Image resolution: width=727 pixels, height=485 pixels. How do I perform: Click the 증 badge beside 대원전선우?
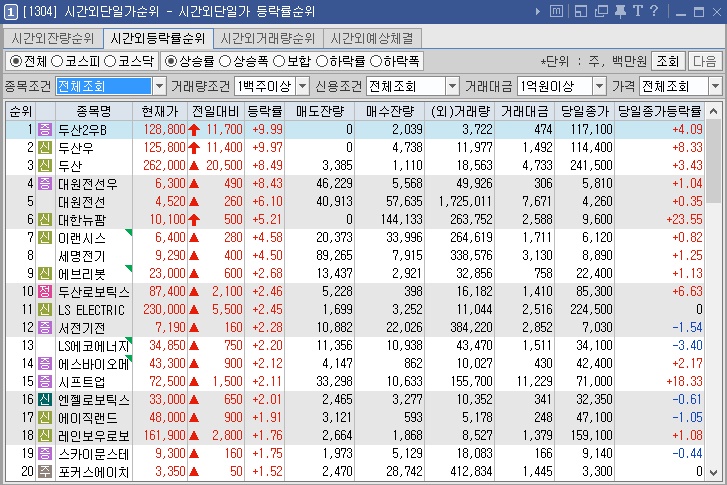tap(45, 184)
